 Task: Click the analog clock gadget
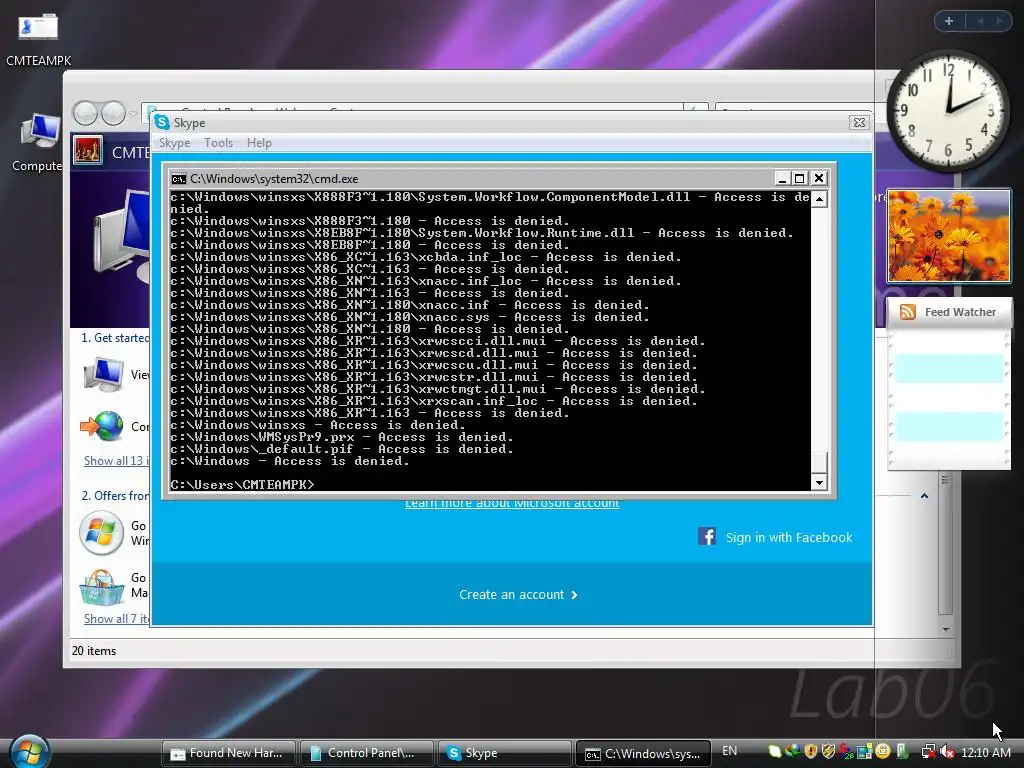coord(948,109)
